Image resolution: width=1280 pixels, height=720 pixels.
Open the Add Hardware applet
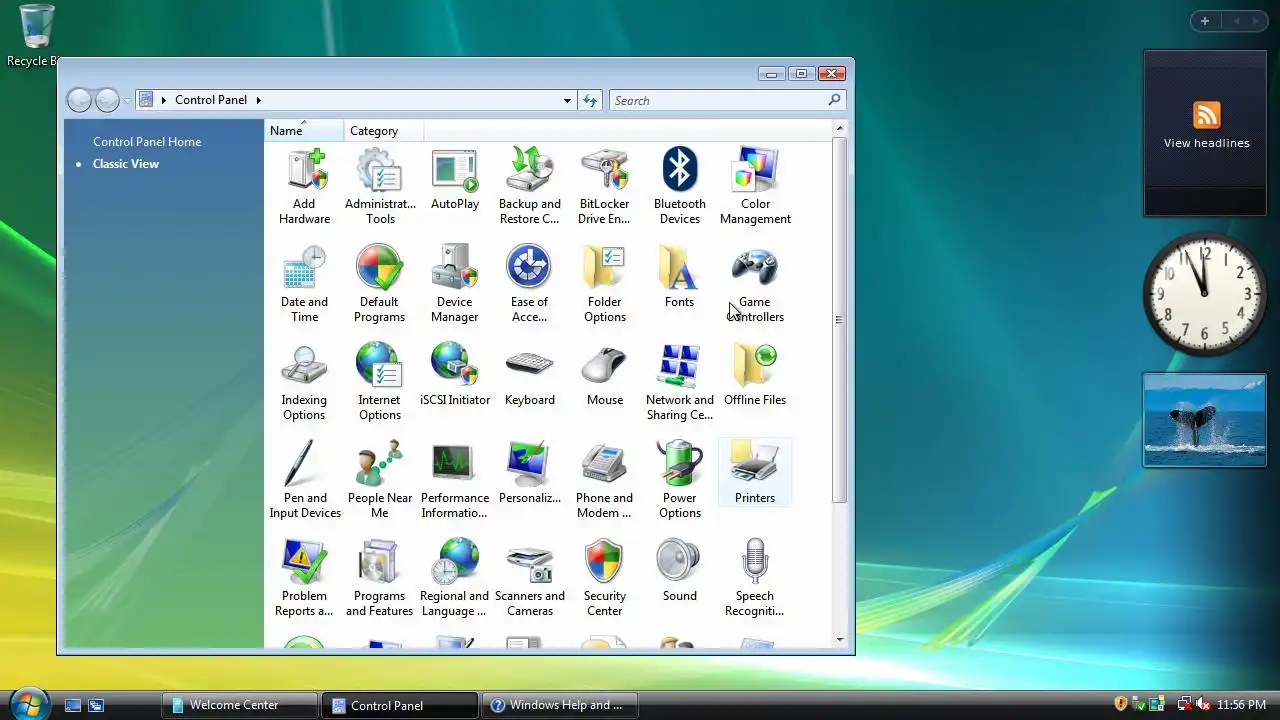click(x=304, y=186)
